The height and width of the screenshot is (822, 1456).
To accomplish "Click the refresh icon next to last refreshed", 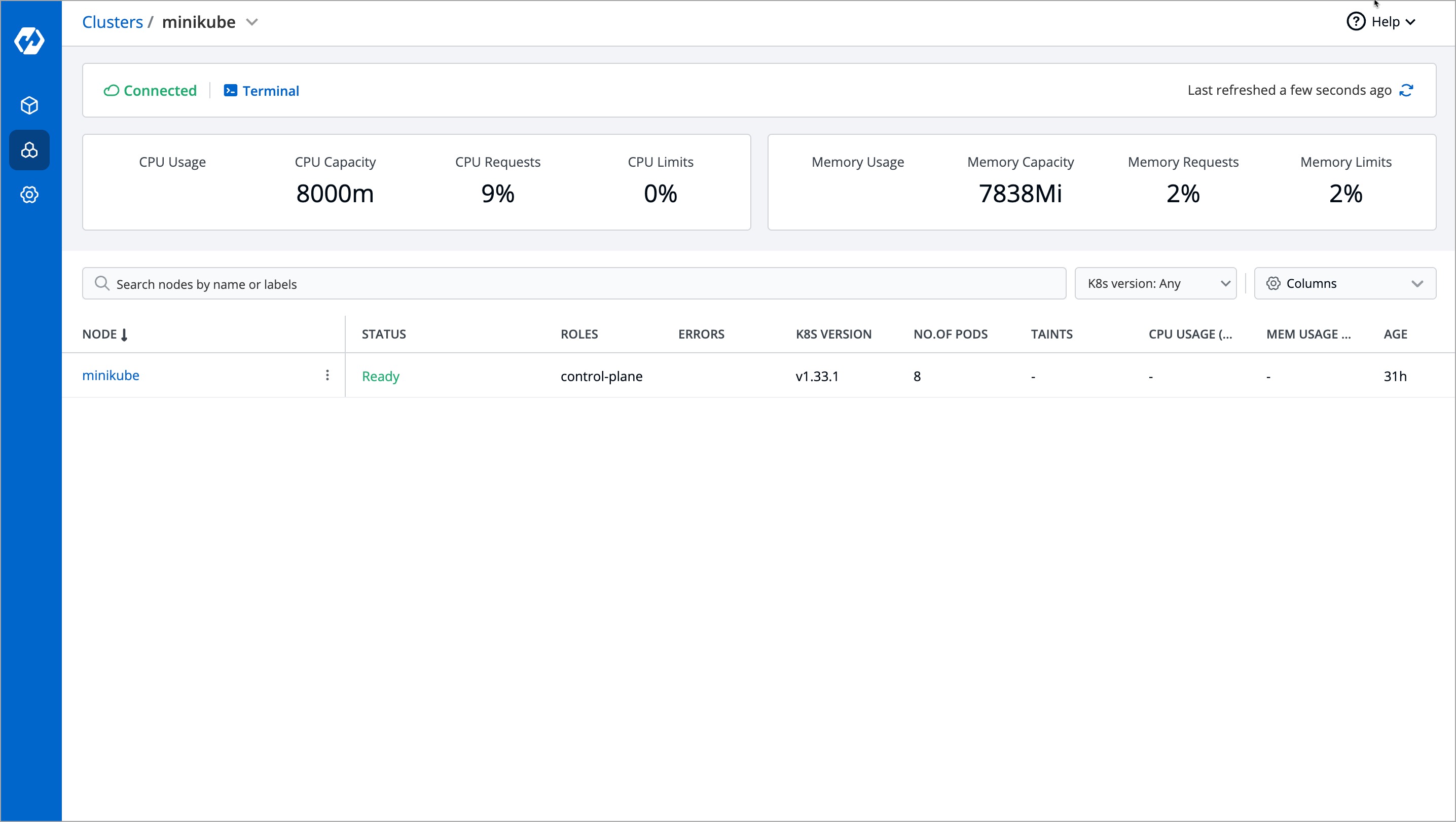I will pos(1406,90).
